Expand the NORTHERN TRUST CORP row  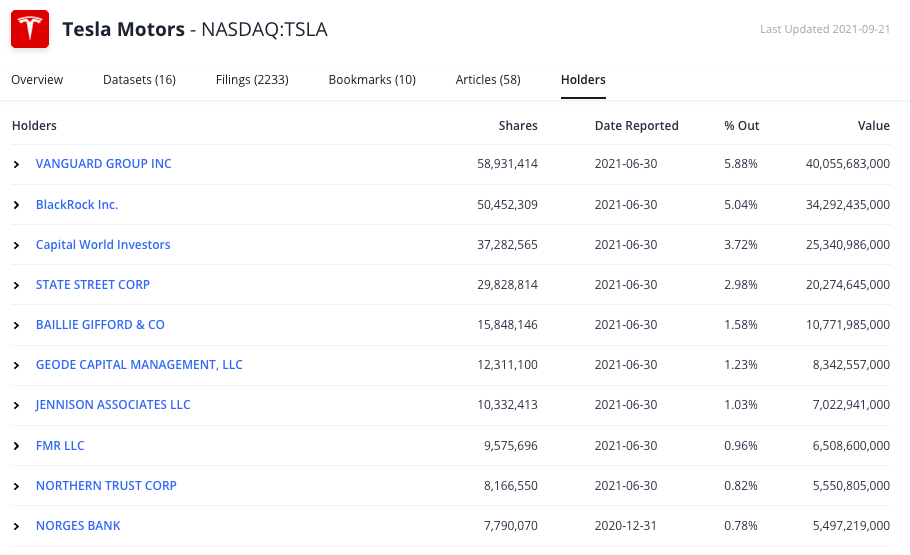16,486
